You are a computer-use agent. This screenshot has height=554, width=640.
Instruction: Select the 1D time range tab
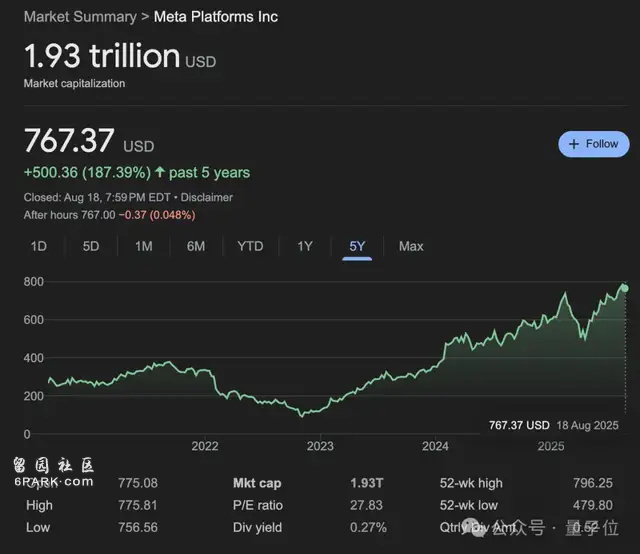[x=39, y=246]
